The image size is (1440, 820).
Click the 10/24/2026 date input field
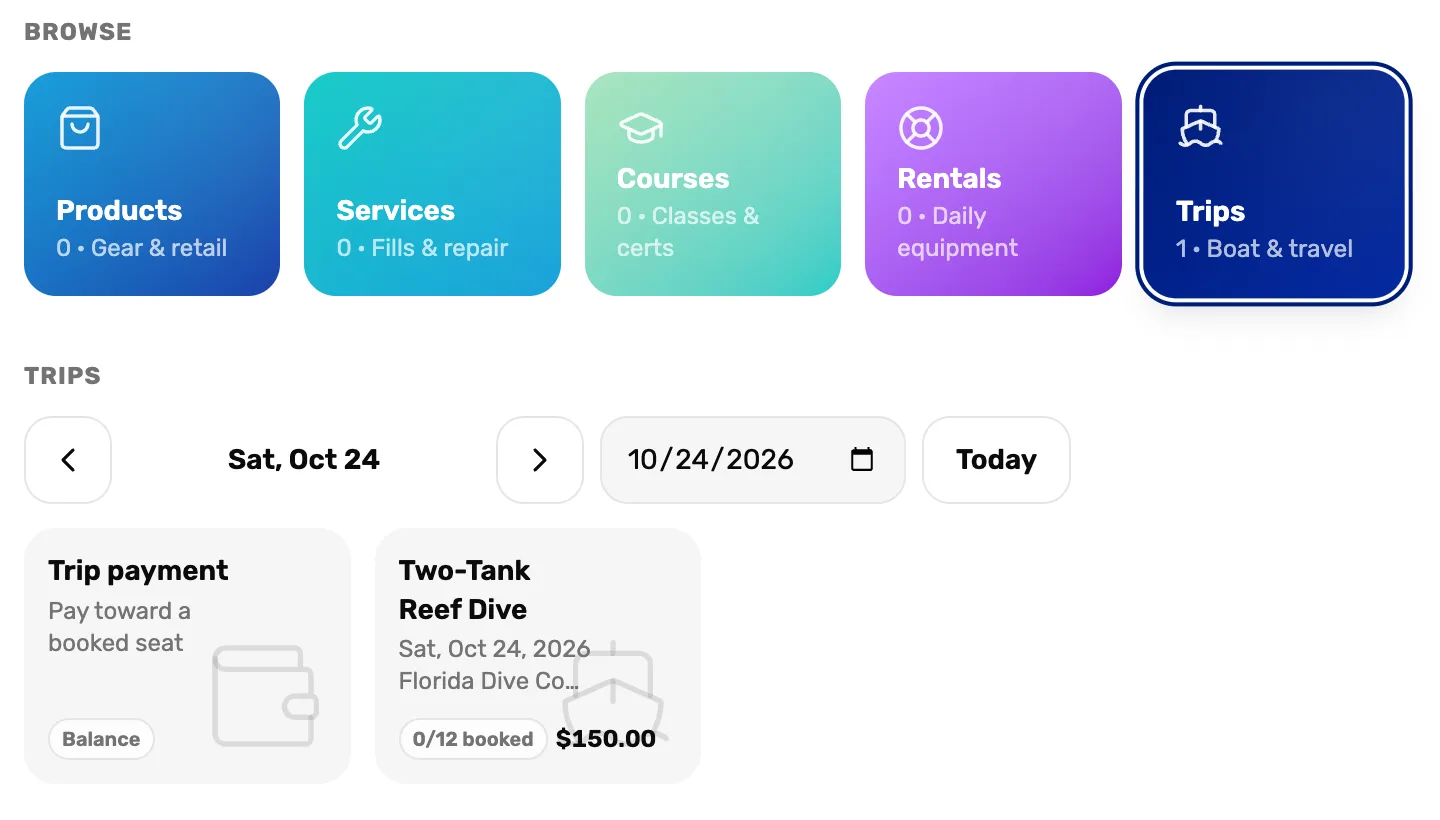[x=752, y=460]
